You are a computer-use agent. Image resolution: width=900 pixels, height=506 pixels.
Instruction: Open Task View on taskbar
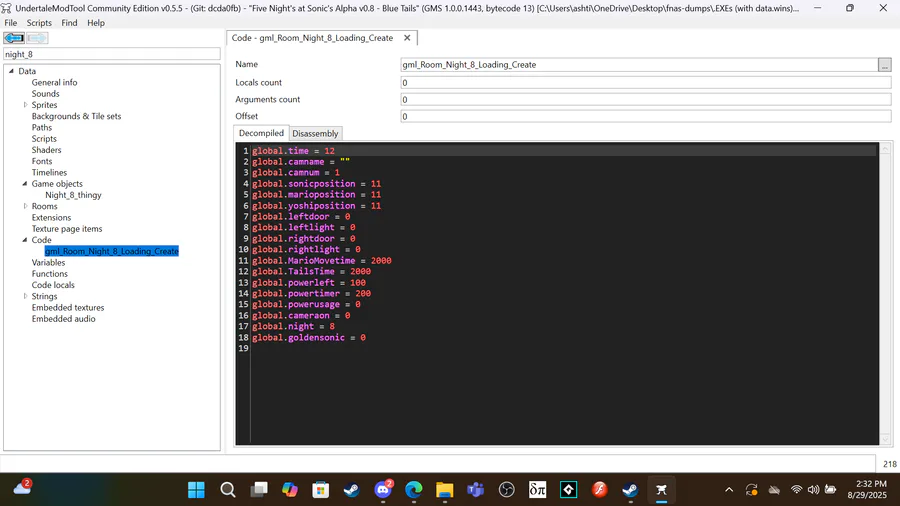(x=259, y=489)
